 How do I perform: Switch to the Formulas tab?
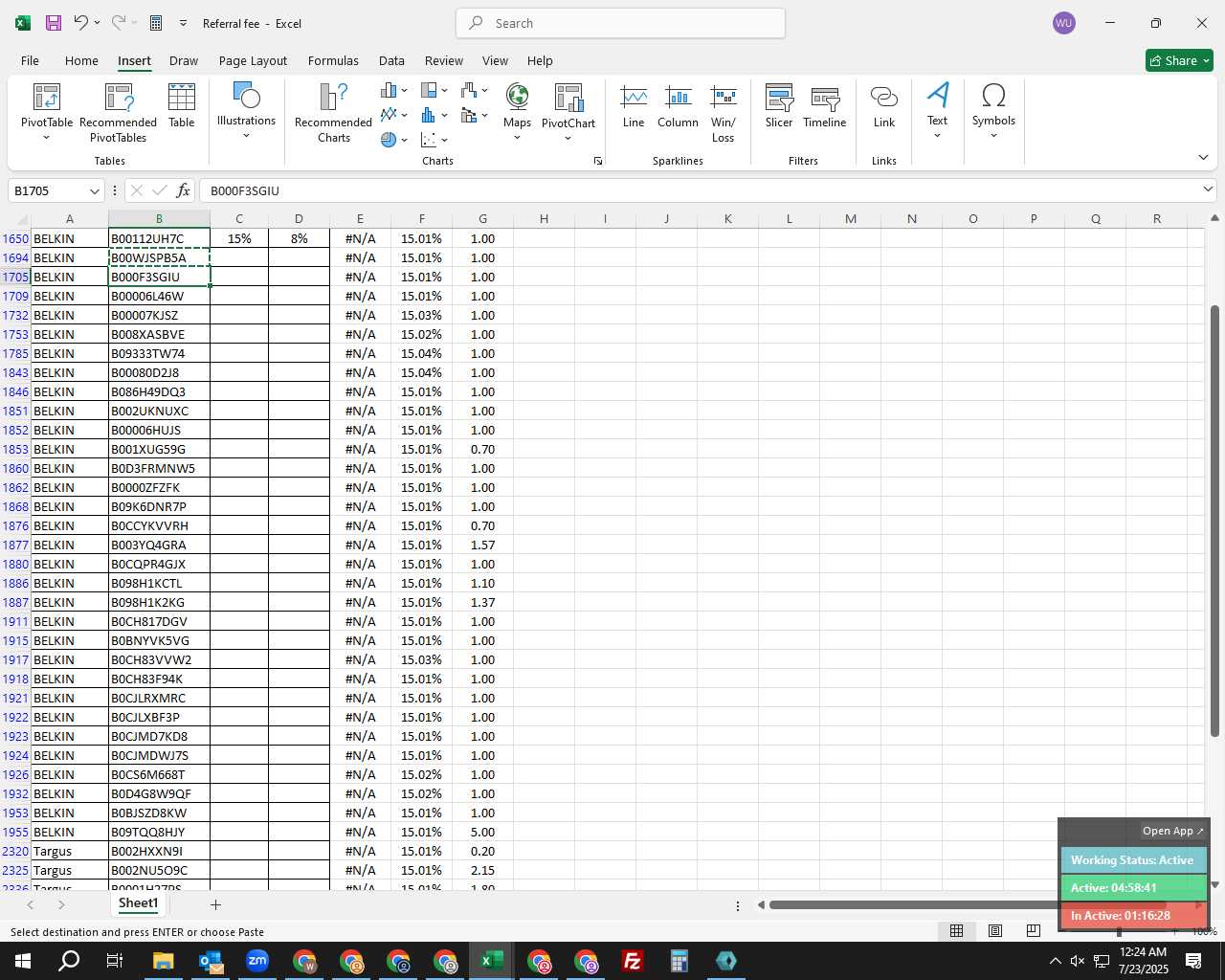tap(333, 60)
